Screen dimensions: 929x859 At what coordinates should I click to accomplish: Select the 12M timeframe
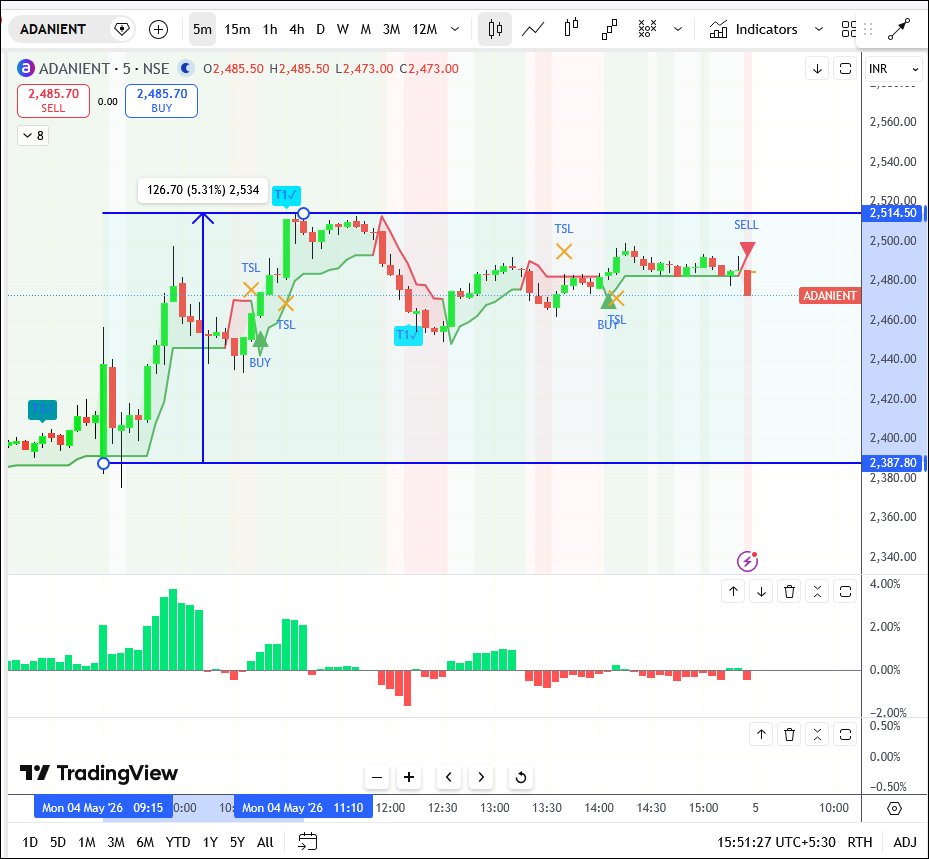425,29
